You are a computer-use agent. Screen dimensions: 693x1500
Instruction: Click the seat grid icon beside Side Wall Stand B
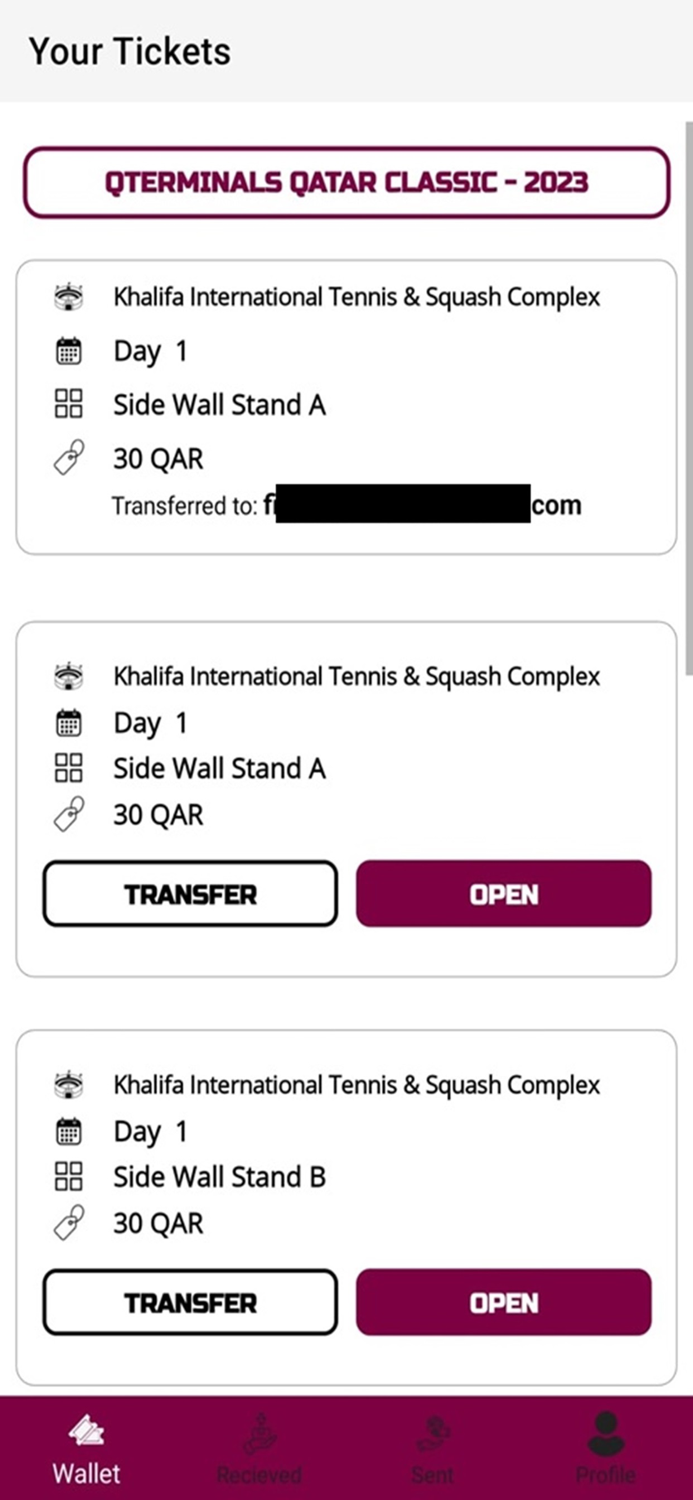click(x=68, y=1176)
